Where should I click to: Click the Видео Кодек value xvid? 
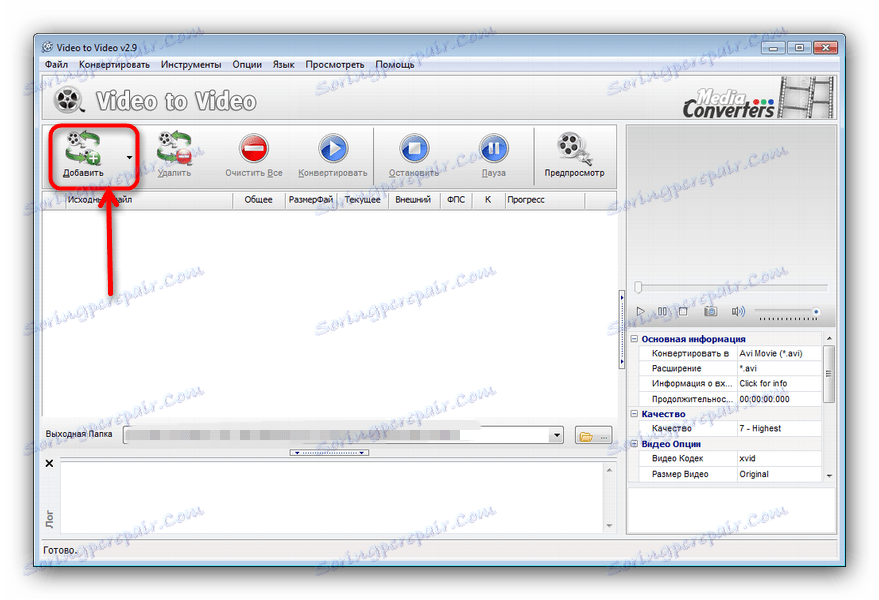[779, 459]
